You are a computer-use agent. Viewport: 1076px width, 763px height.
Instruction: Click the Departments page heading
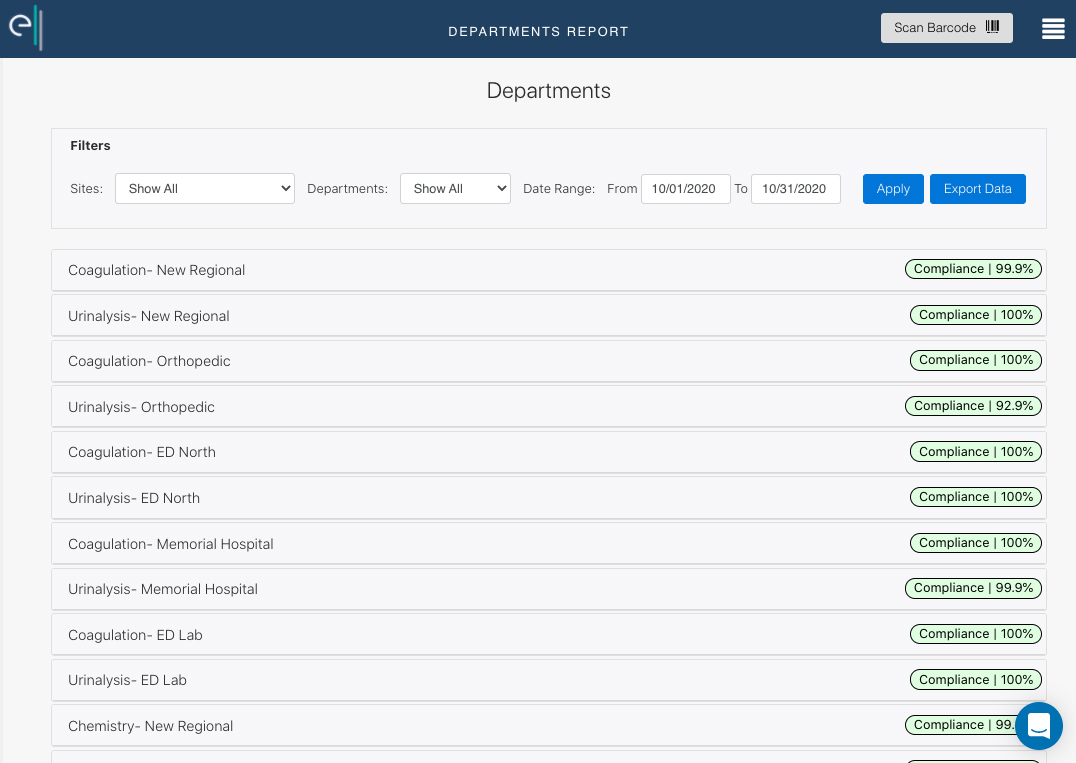(548, 91)
